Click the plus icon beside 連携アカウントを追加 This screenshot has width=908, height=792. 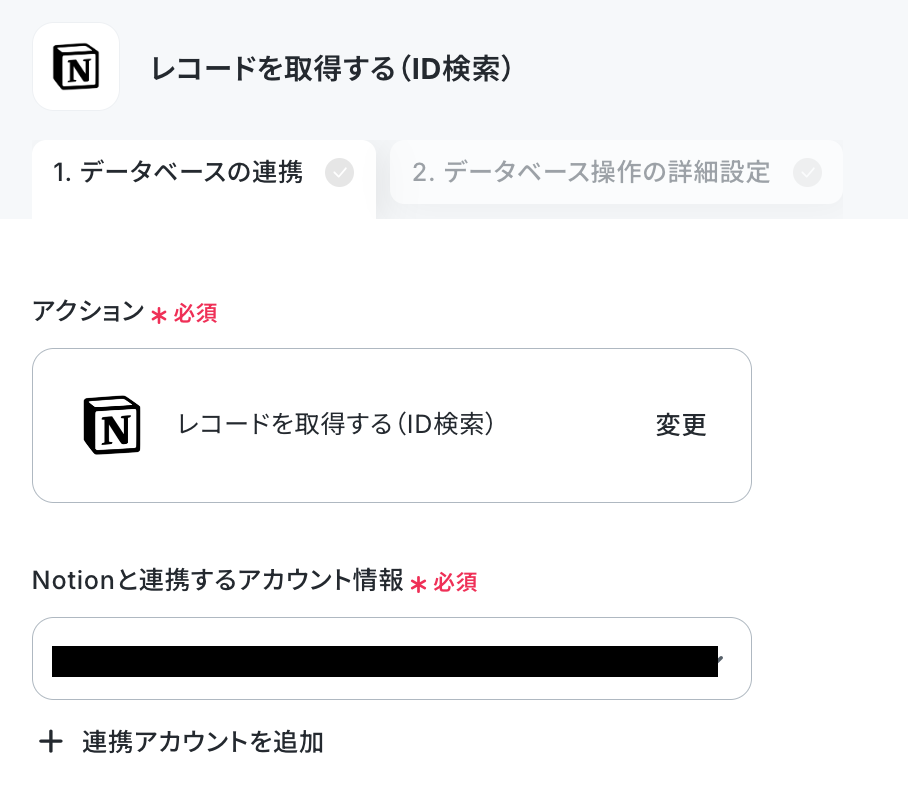(x=51, y=742)
